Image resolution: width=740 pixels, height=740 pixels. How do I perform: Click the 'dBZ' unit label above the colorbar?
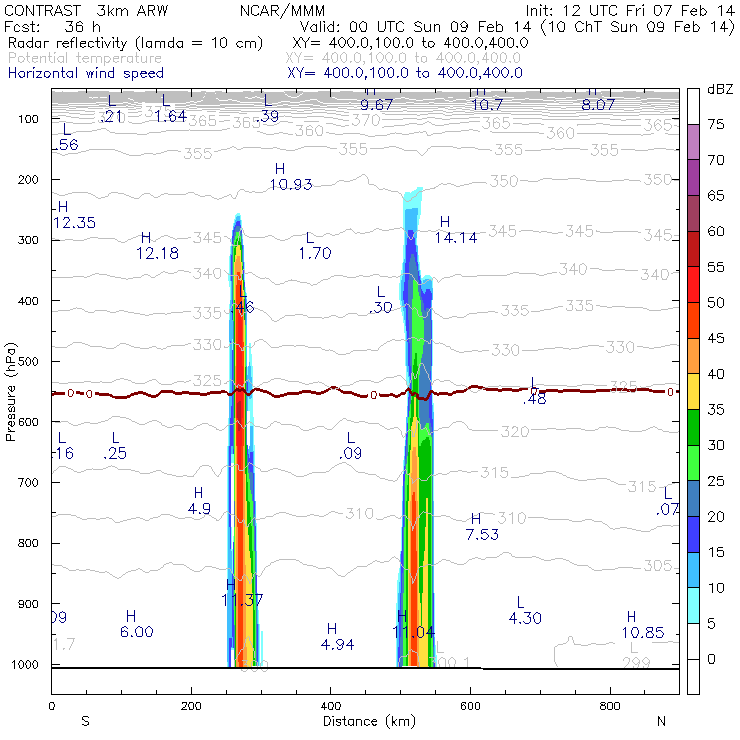pos(719,89)
